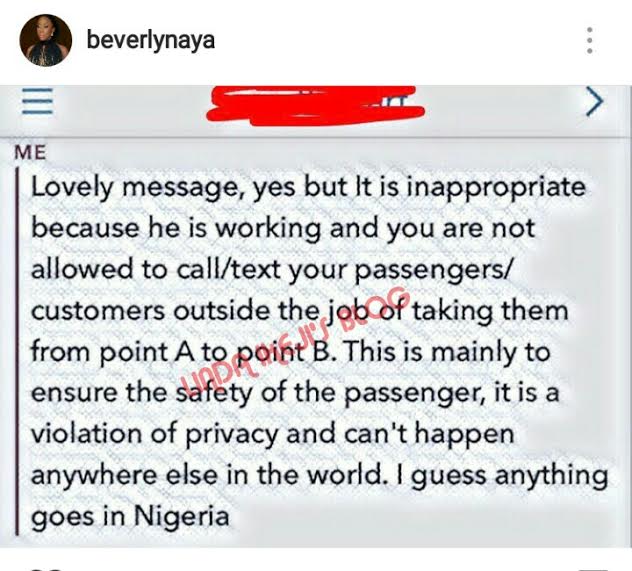This screenshot has width=632, height=571.
Task: Tap the red-scribbled conversation title
Action: [315, 105]
